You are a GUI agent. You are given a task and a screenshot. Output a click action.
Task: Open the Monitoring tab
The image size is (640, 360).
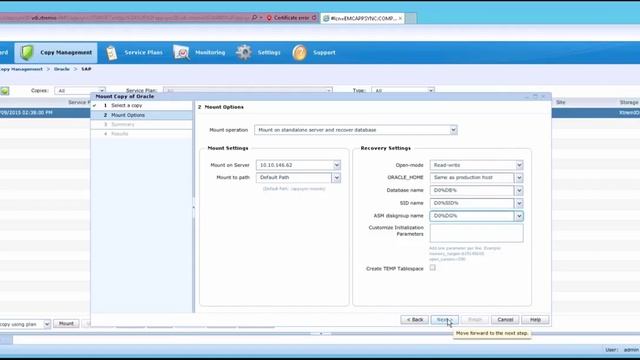[200, 53]
